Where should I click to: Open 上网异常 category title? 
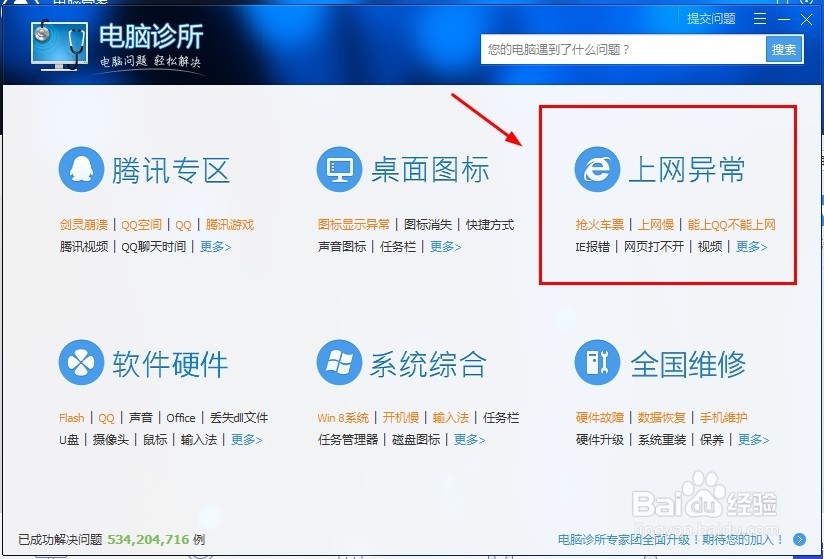point(687,170)
